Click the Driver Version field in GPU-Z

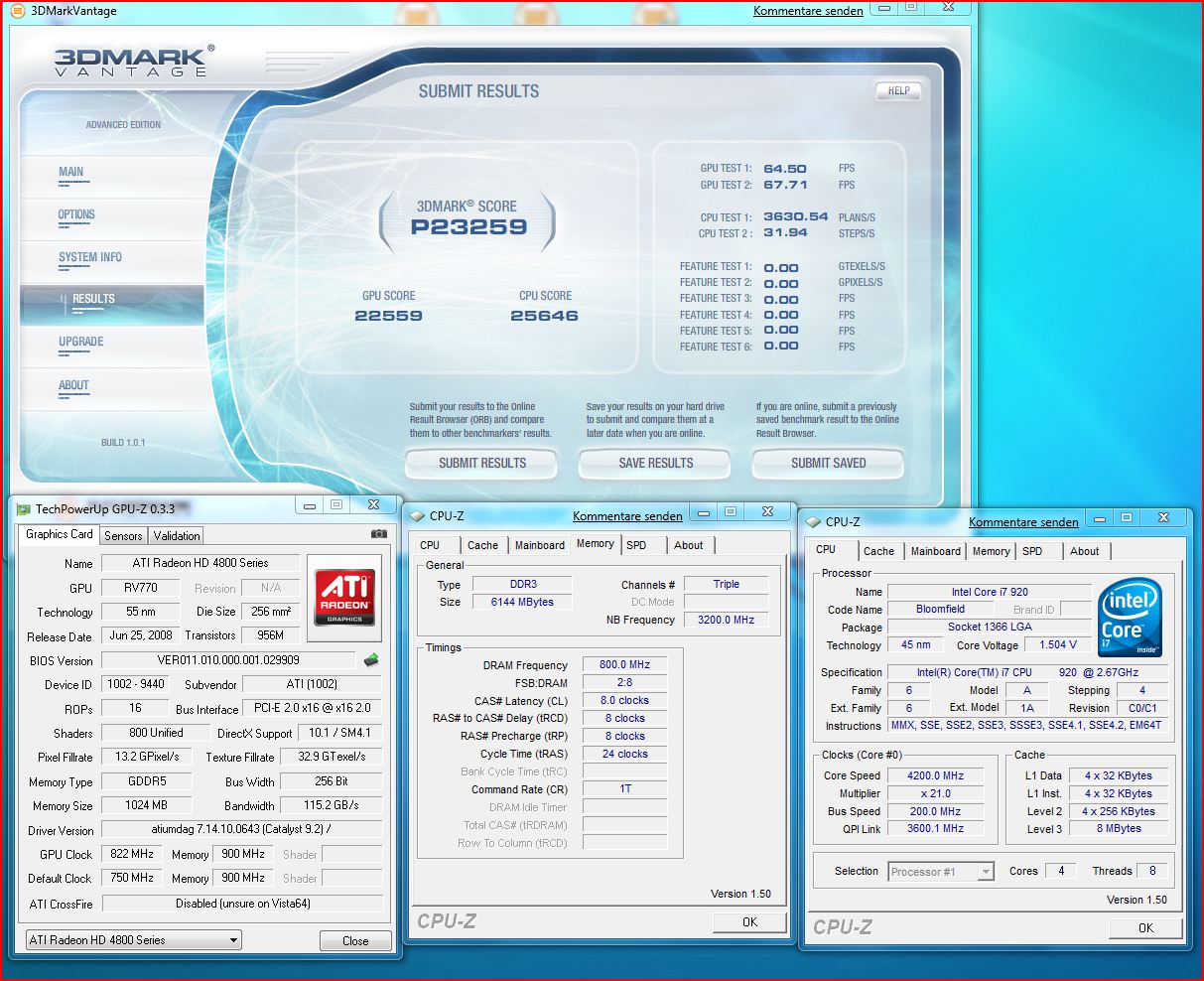pos(242,830)
